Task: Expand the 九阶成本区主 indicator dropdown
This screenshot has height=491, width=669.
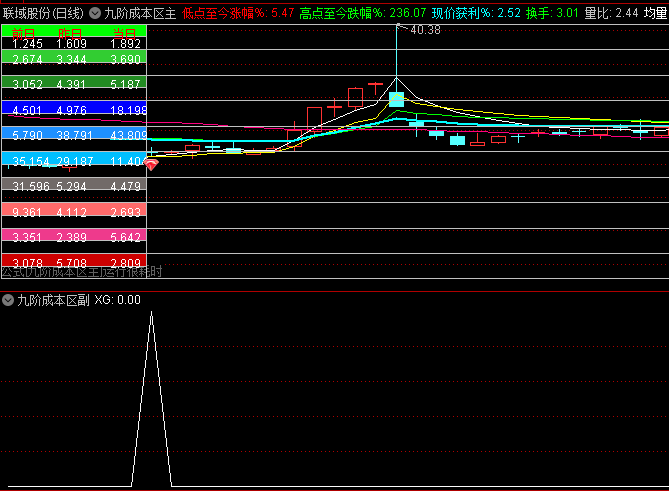Action: point(95,14)
